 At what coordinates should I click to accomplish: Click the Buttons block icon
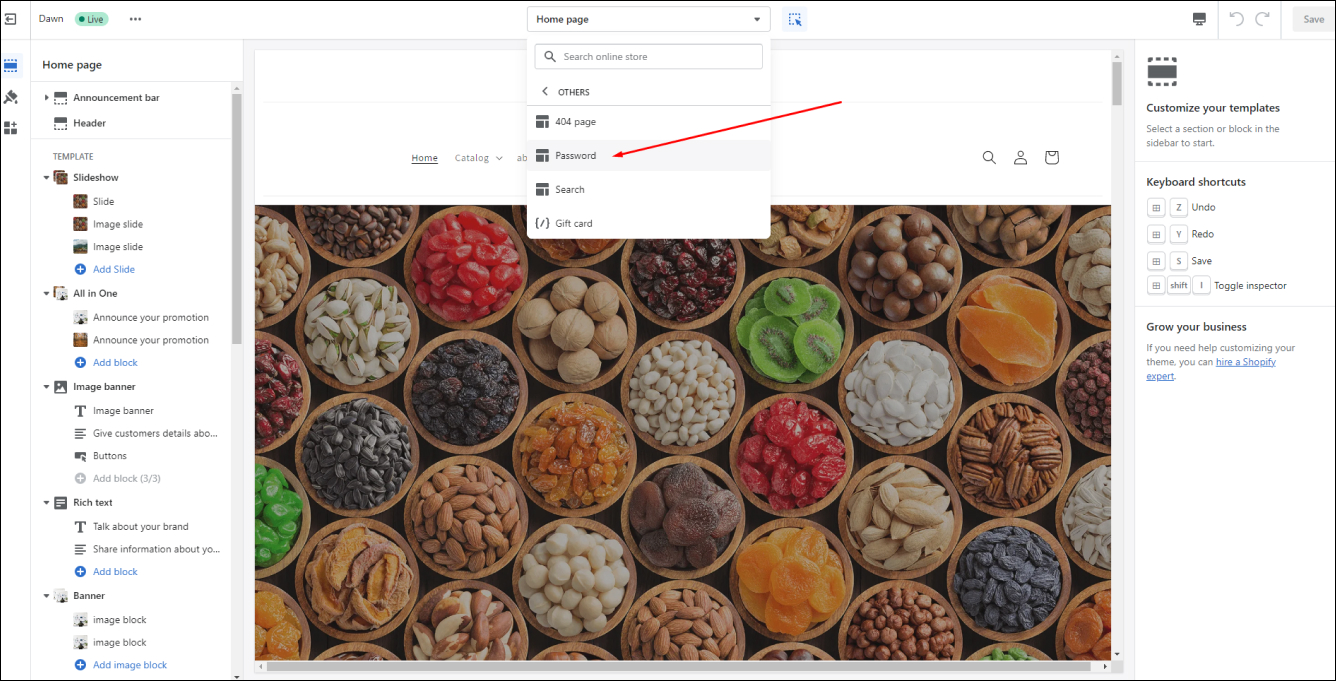(80, 456)
